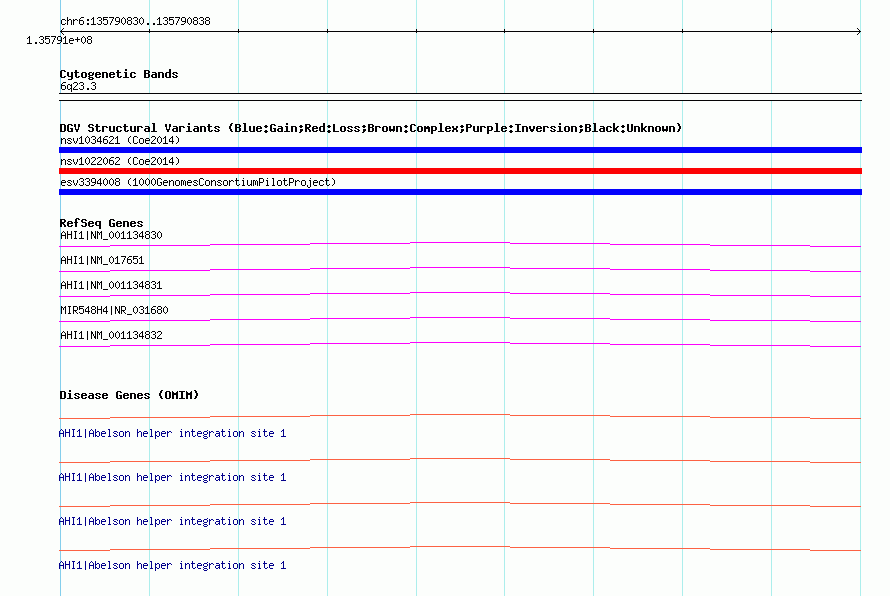Click the chr6:135790830..135790838 coordinate label

click(135, 21)
